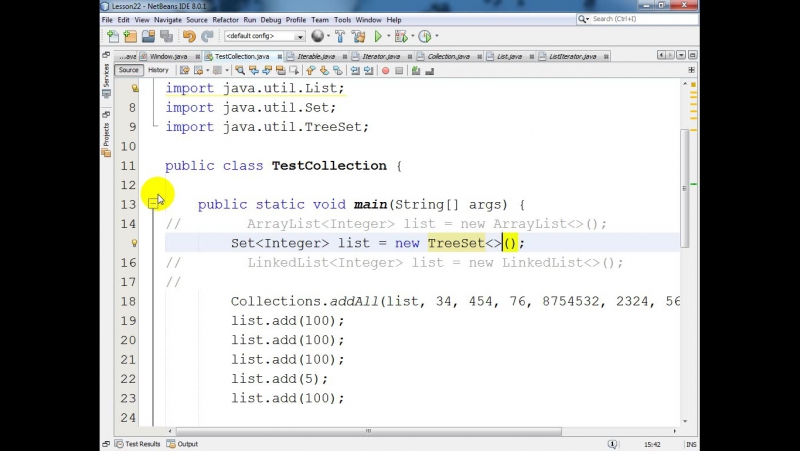Open the Debug menu
The height and width of the screenshot is (451, 800).
(271, 20)
